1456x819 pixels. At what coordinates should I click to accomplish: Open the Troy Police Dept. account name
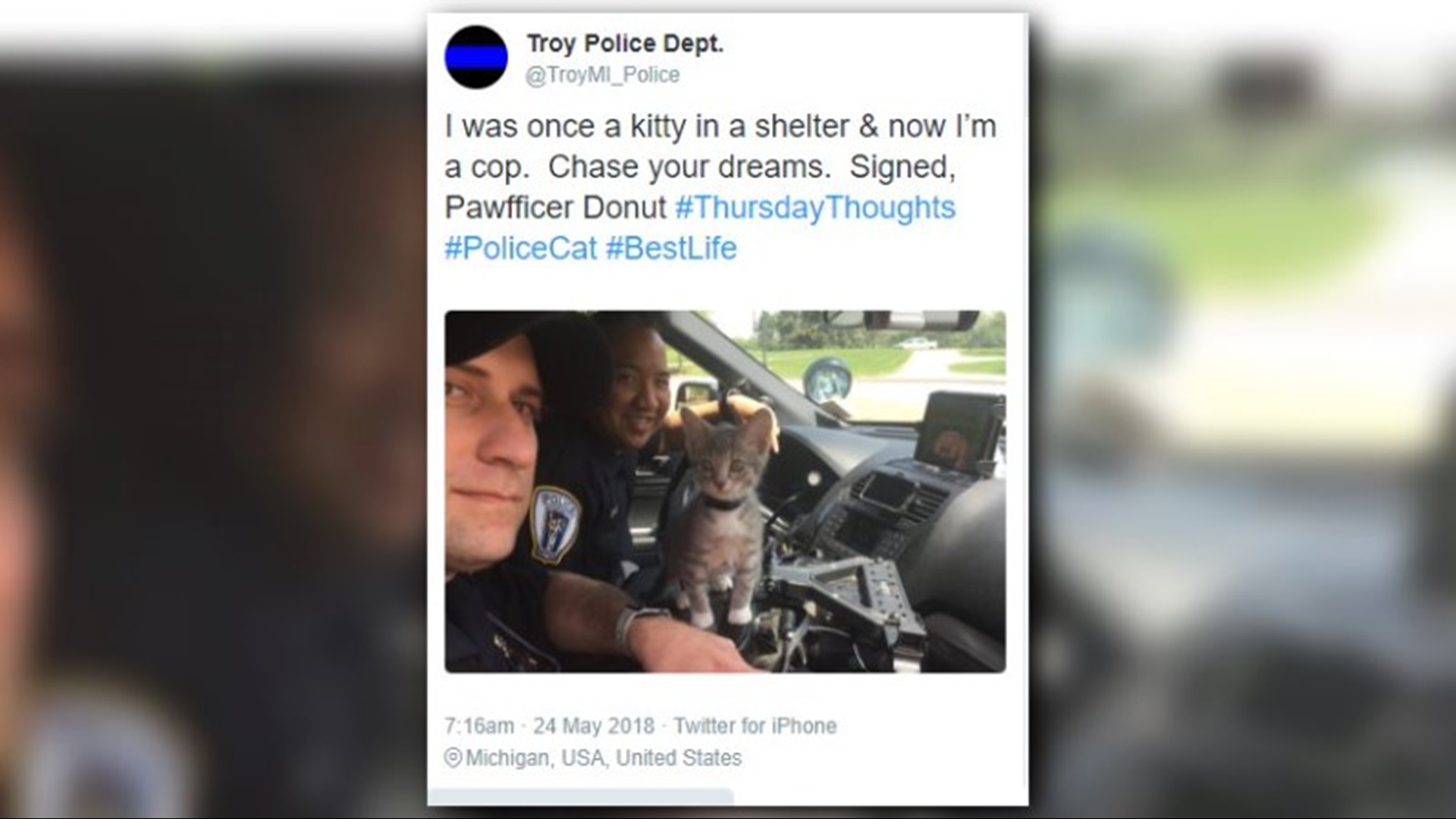coord(625,44)
